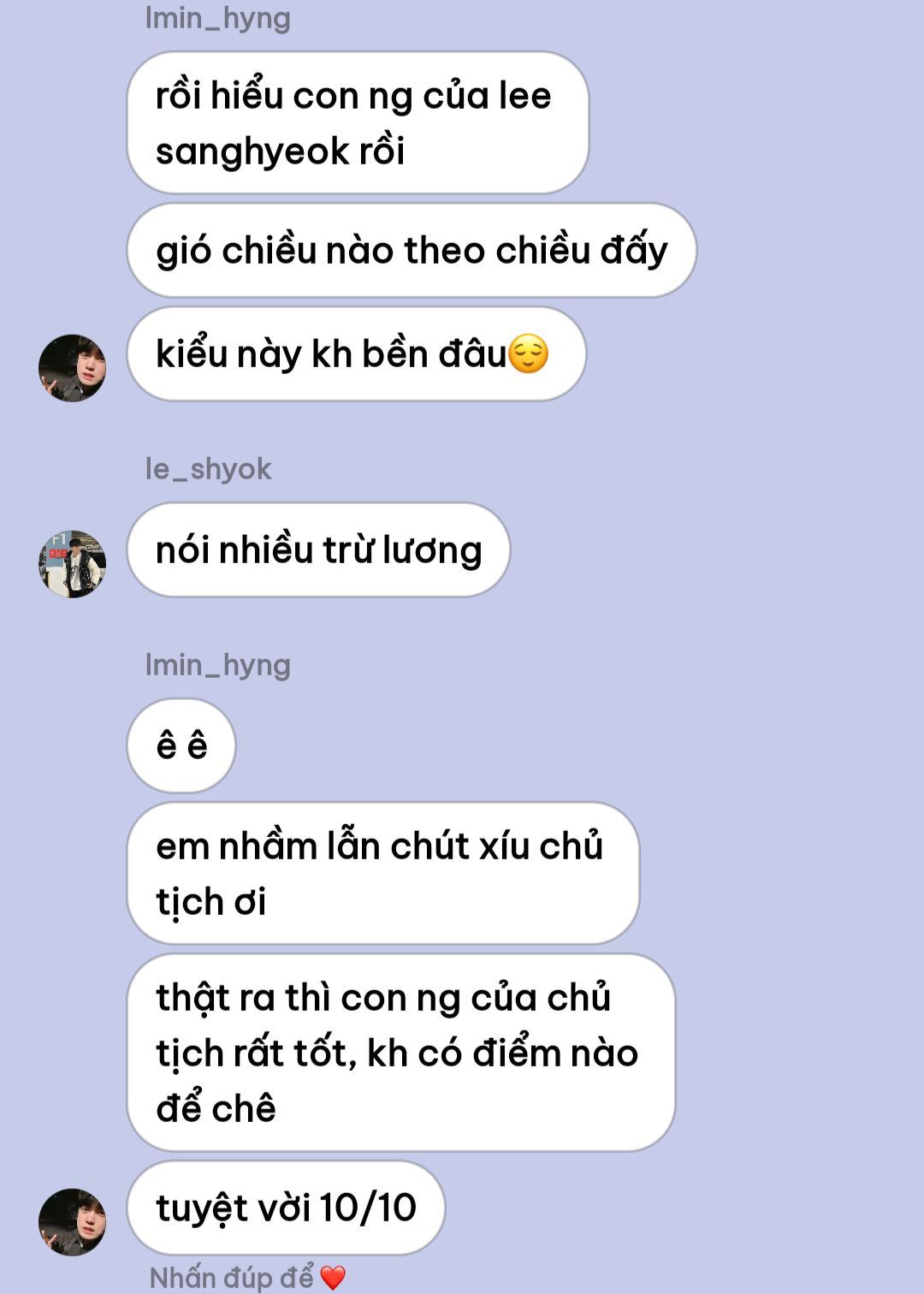The image size is (924, 1294).
Task: Tap the relieved face emoji in message
Action: pyautogui.click(x=529, y=353)
